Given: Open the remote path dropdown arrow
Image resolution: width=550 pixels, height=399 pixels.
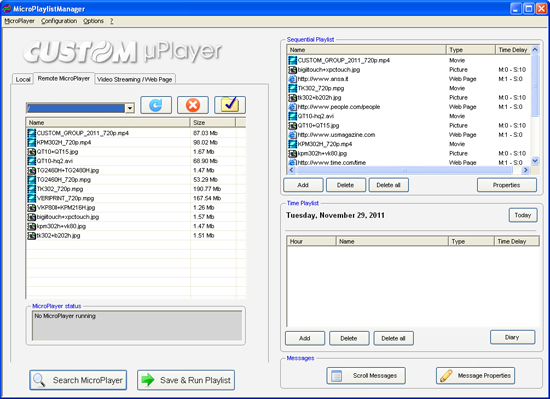Looking at the screenshot, I should click(x=130, y=108).
